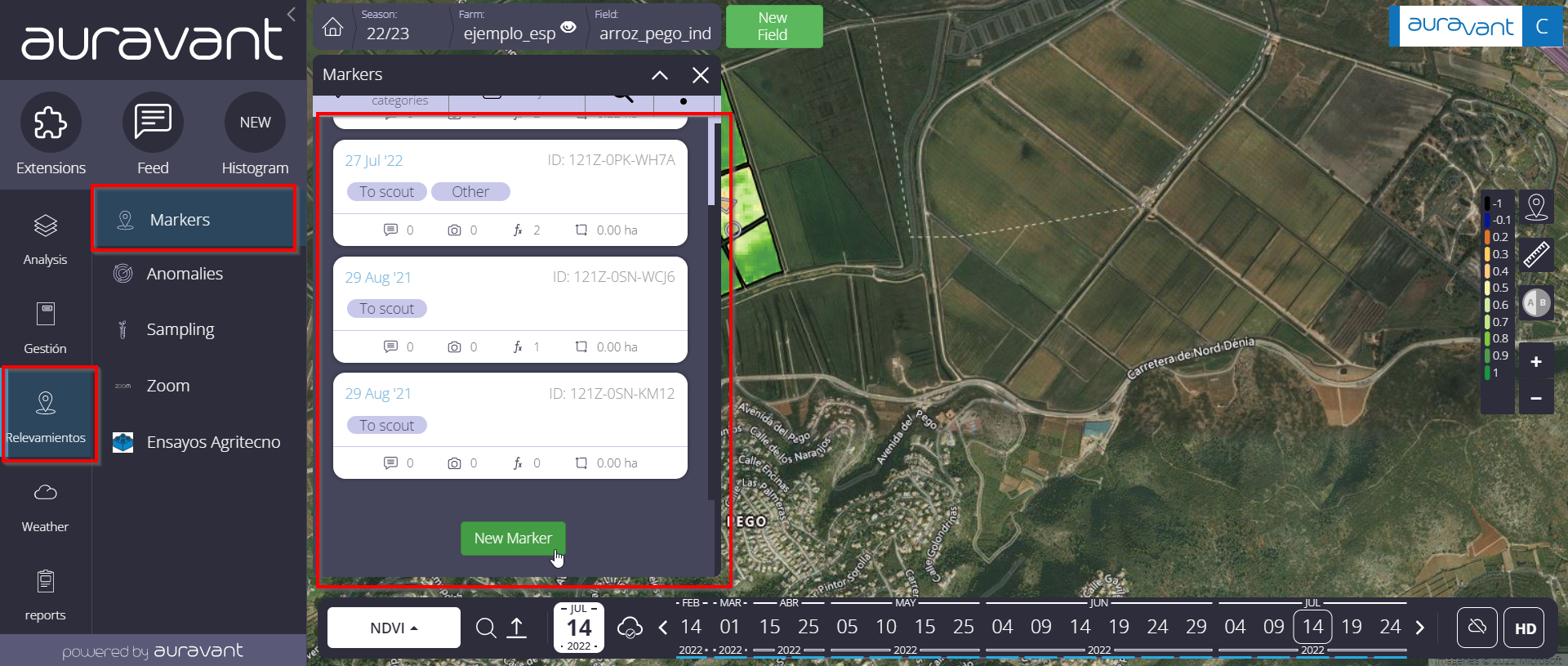The image size is (1568, 666).
Task: Toggle the HD imagery button
Action: 1525,628
